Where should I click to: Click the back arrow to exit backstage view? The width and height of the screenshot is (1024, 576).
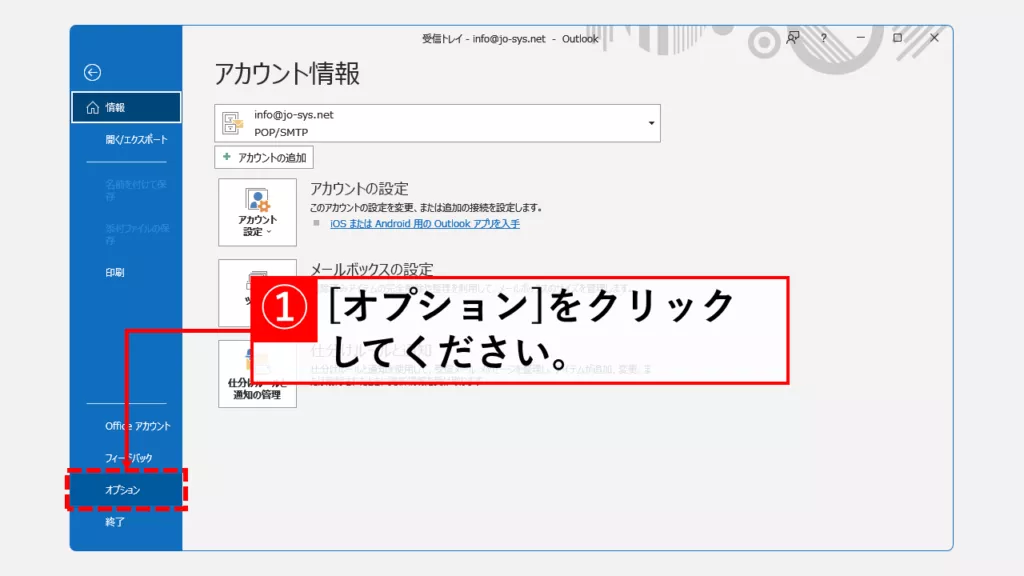point(92,72)
